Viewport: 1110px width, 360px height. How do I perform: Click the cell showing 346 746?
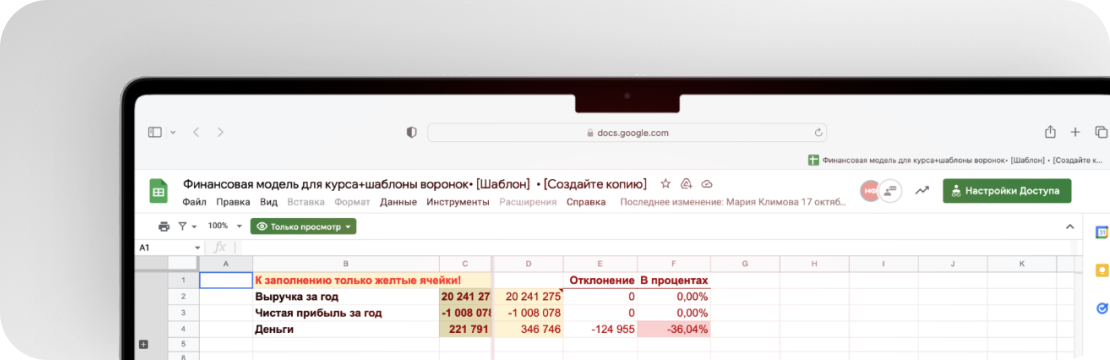tap(529, 329)
